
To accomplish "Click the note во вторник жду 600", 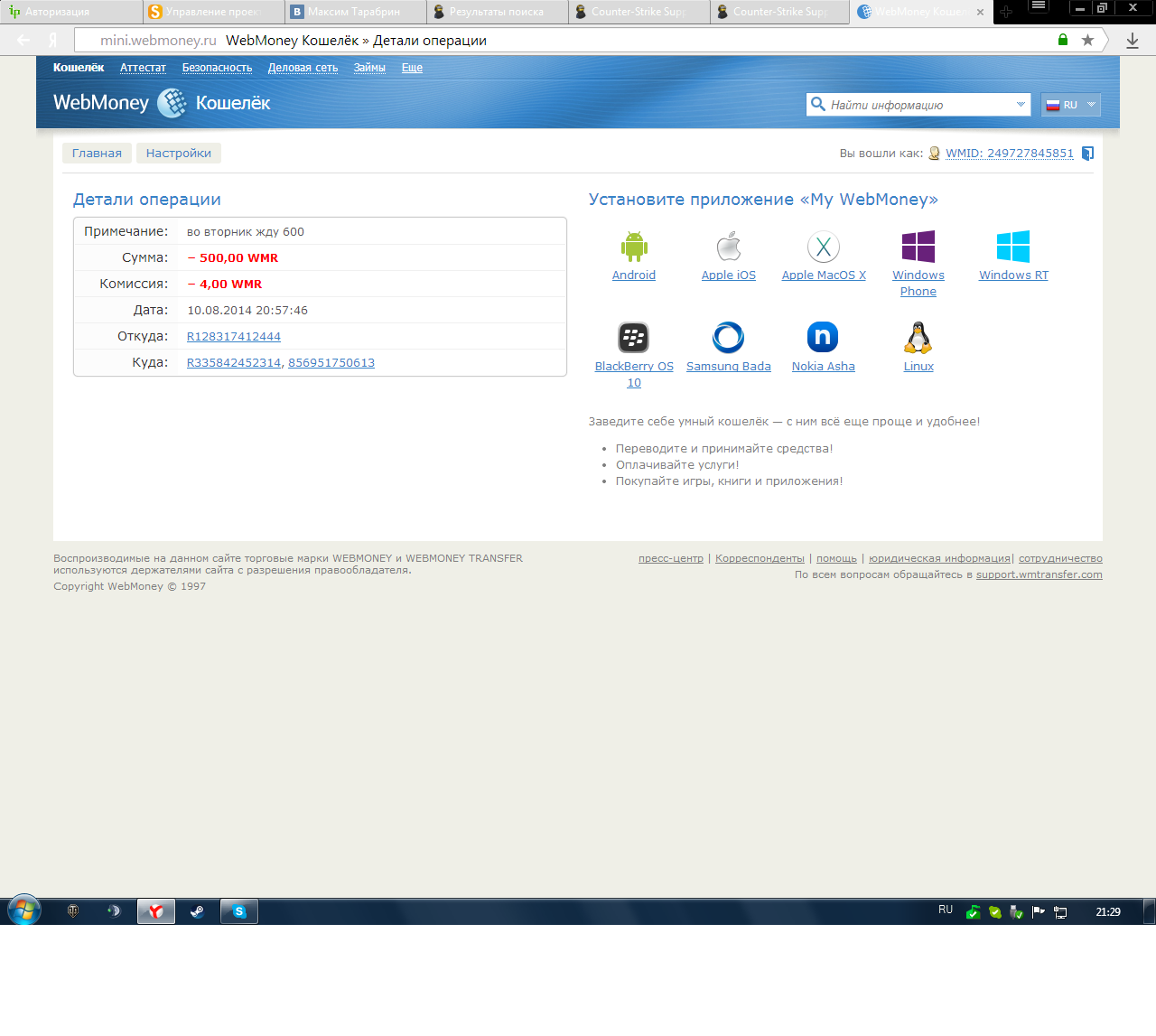I will click(x=246, y=232).
